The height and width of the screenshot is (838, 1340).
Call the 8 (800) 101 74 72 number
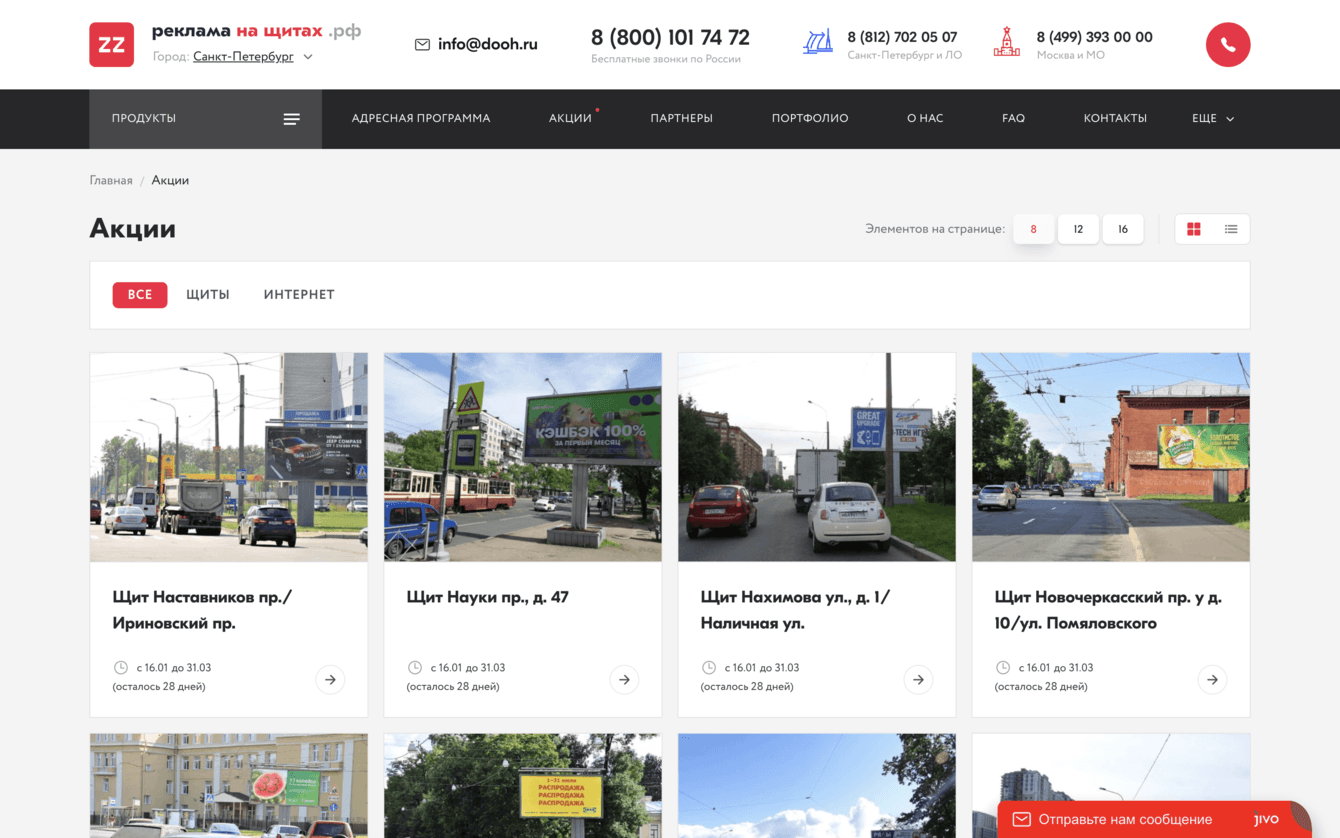click(x=670, y=38)
